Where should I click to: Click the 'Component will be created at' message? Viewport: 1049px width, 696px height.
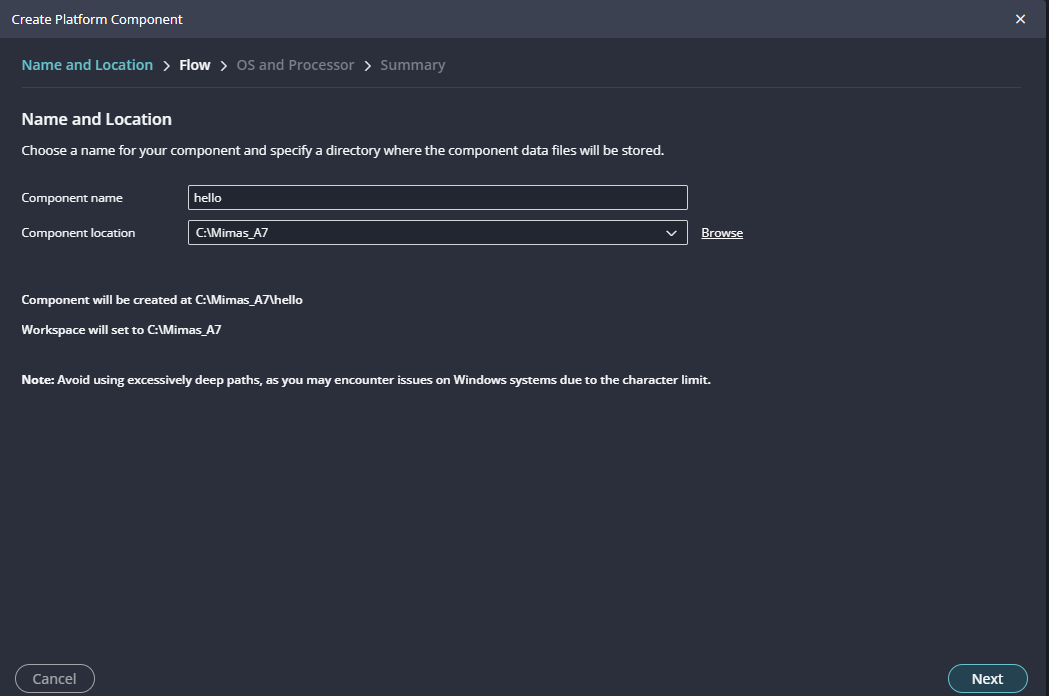pyautogui.click(x=162, y=300)
